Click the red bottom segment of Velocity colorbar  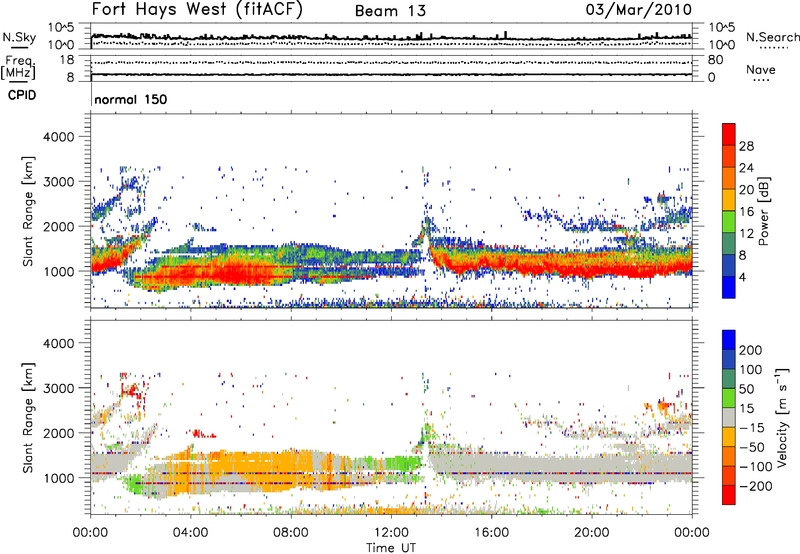point(729,495)
